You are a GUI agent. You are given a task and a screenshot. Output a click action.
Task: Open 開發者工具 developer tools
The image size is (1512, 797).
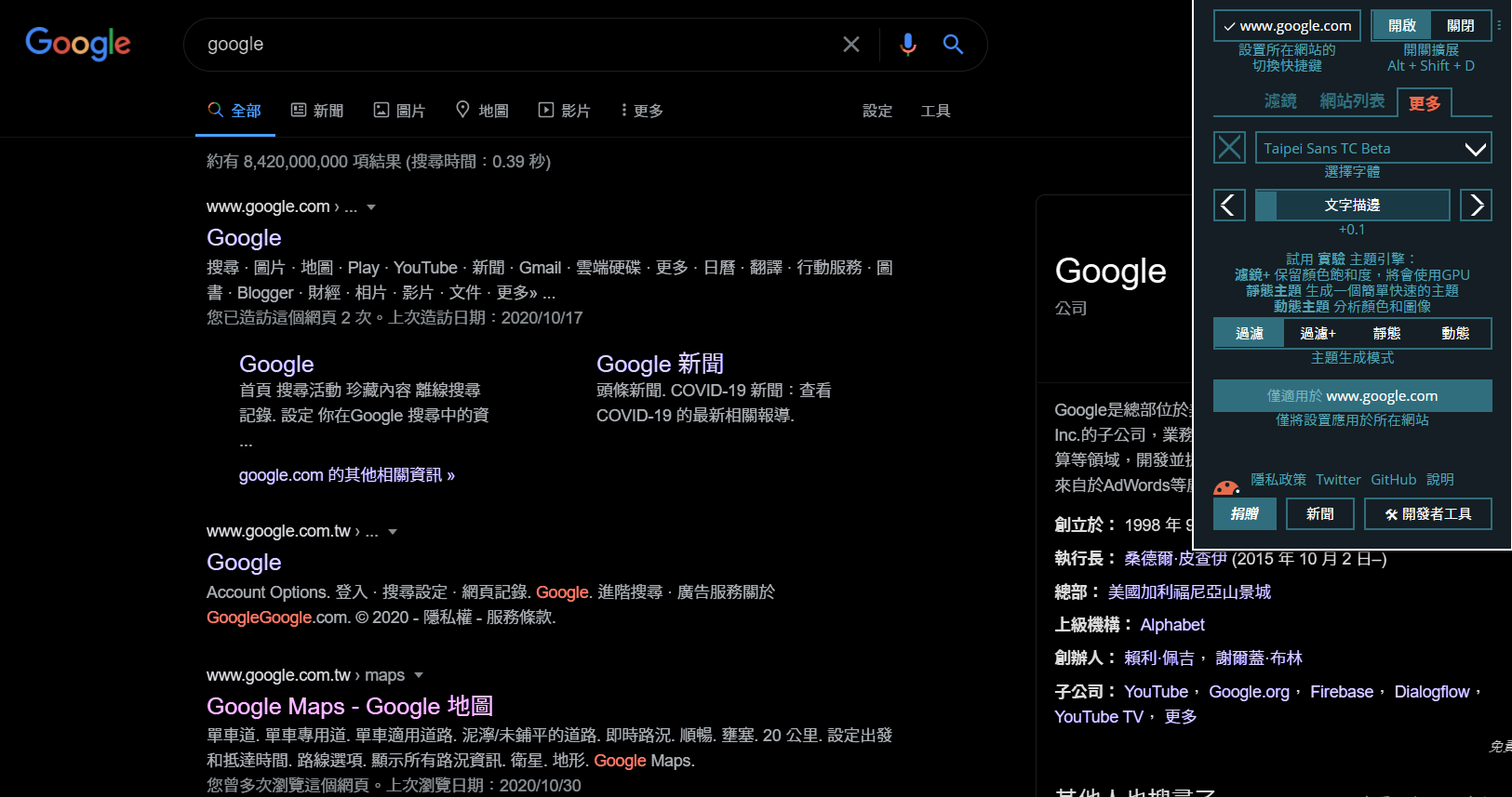1428,513
